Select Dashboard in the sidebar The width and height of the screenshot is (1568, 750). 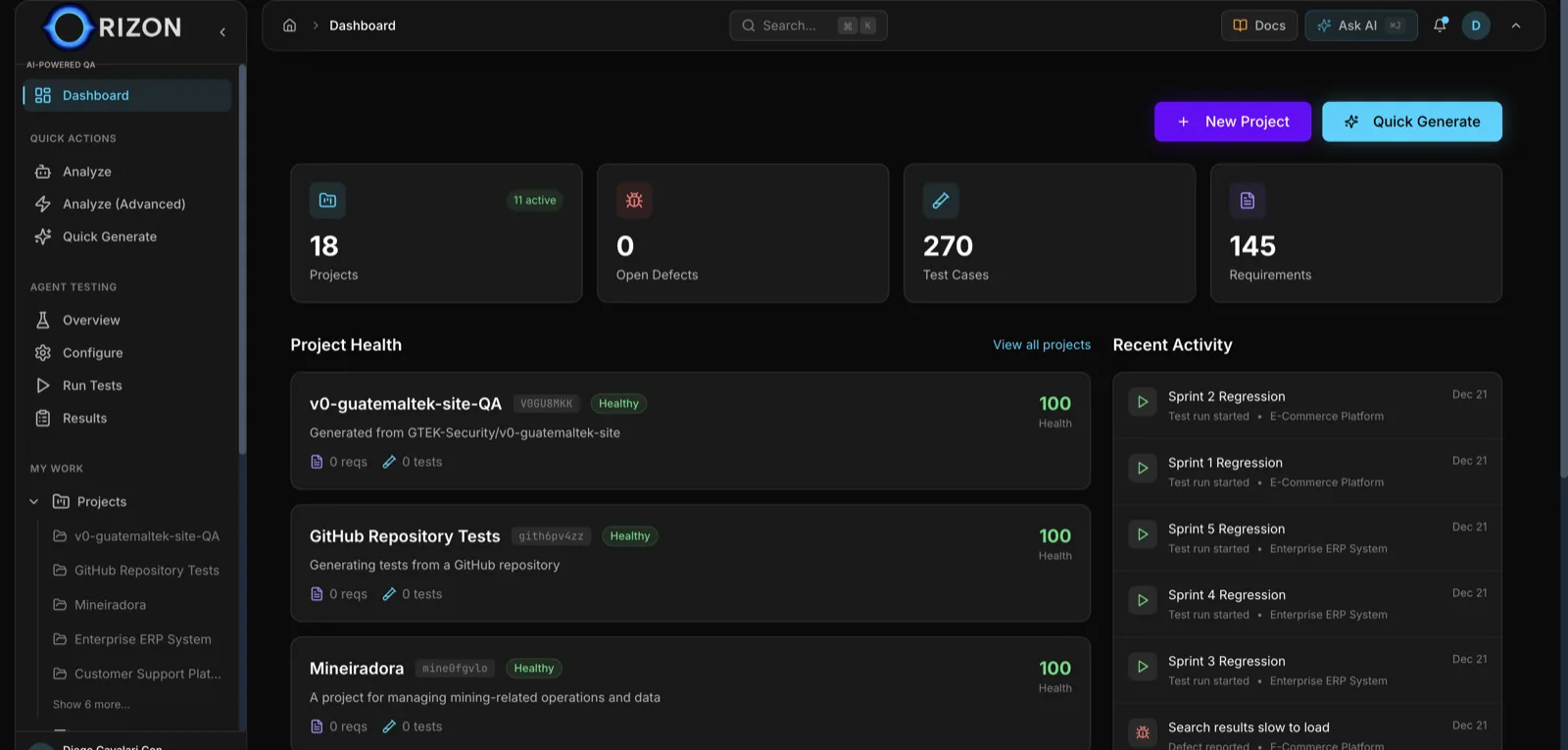click(126, 95)
